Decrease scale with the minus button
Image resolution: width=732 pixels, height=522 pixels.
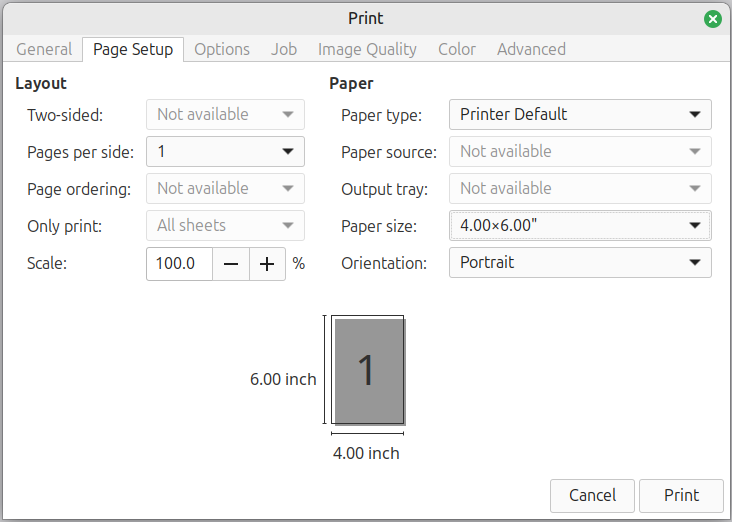click(x=231, y=264)
